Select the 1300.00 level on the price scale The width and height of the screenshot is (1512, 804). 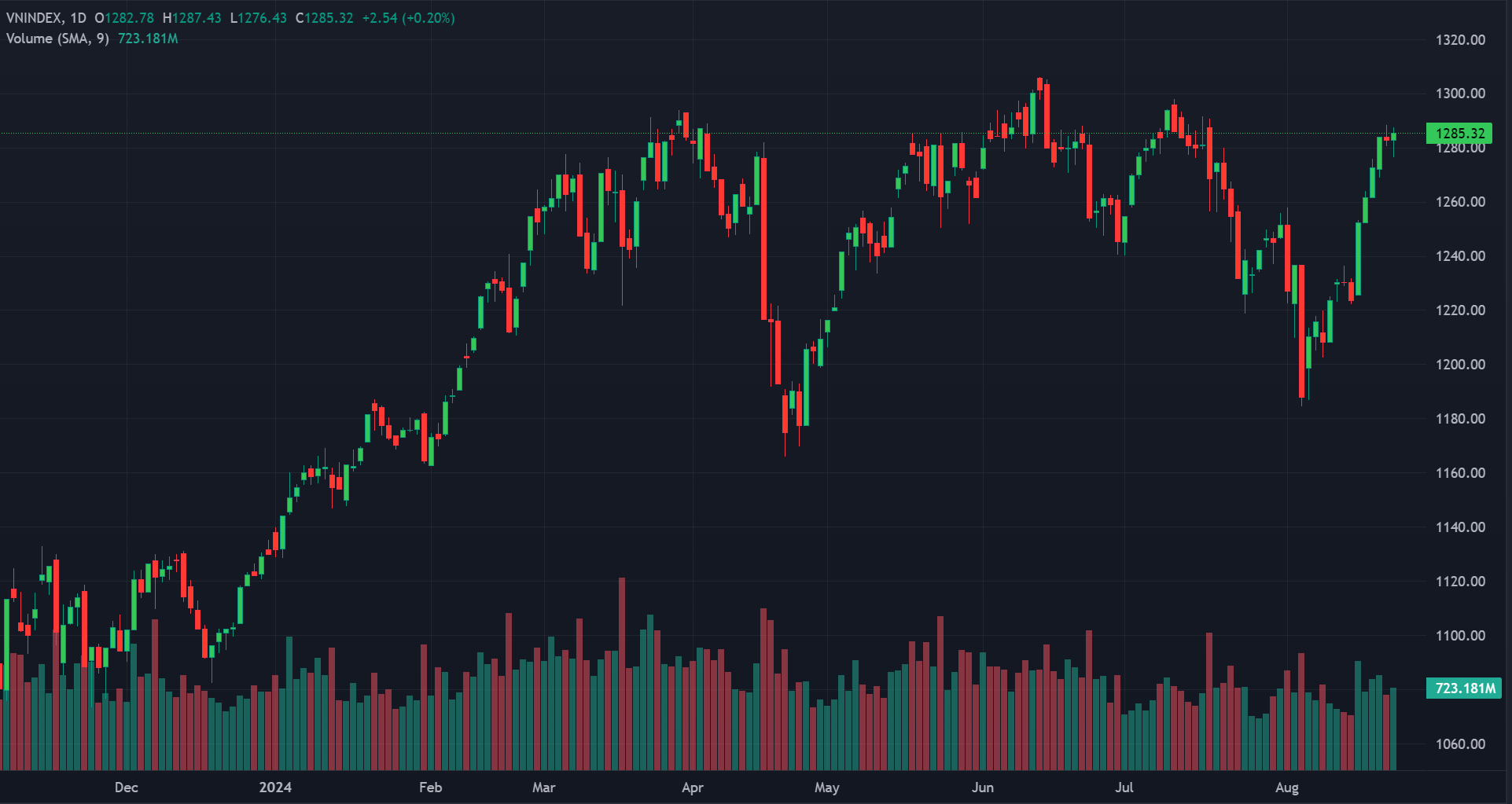pos(1460,94)
